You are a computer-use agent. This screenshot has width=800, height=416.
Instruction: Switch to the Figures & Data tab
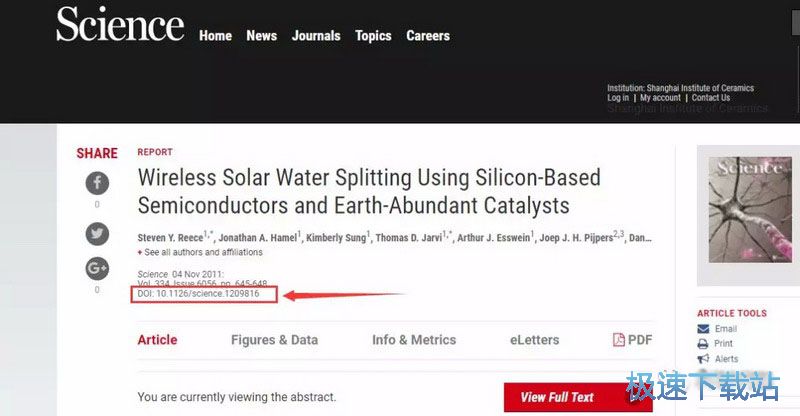[x=274, y=340]
